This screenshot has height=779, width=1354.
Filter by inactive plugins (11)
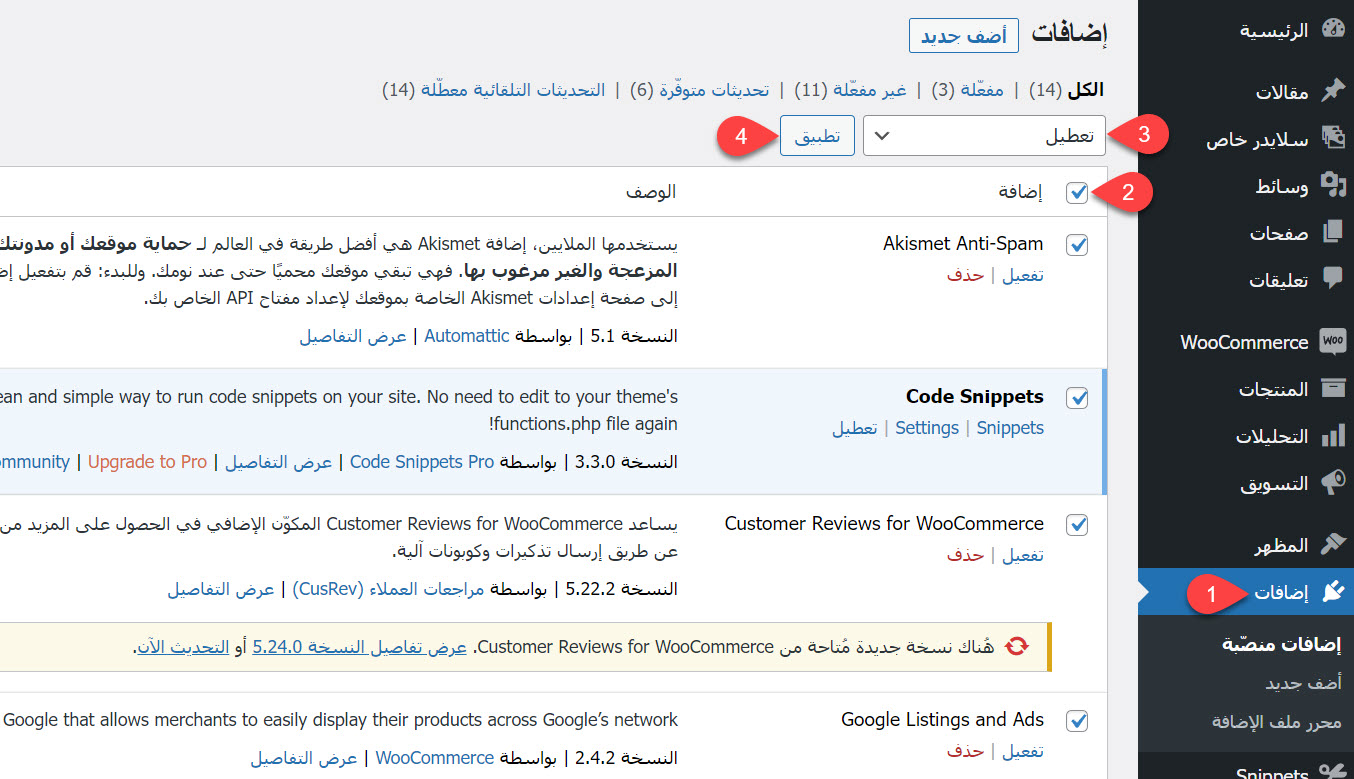(x=850, y=90)
